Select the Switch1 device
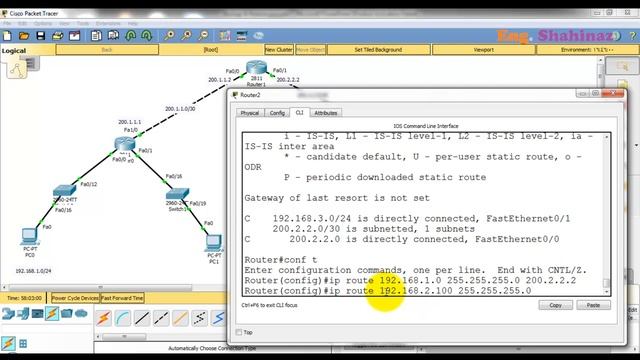The image size is (640, 360). 178,193
